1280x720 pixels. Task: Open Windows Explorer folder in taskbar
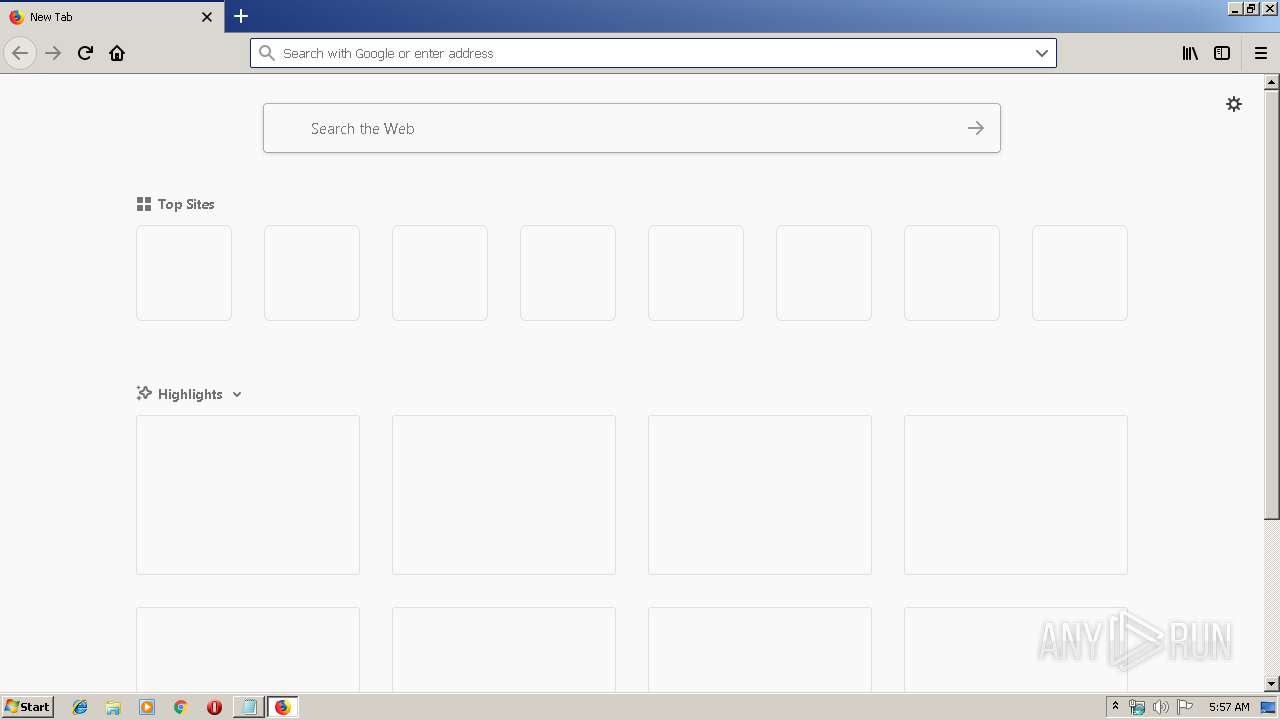coord(113,707)
